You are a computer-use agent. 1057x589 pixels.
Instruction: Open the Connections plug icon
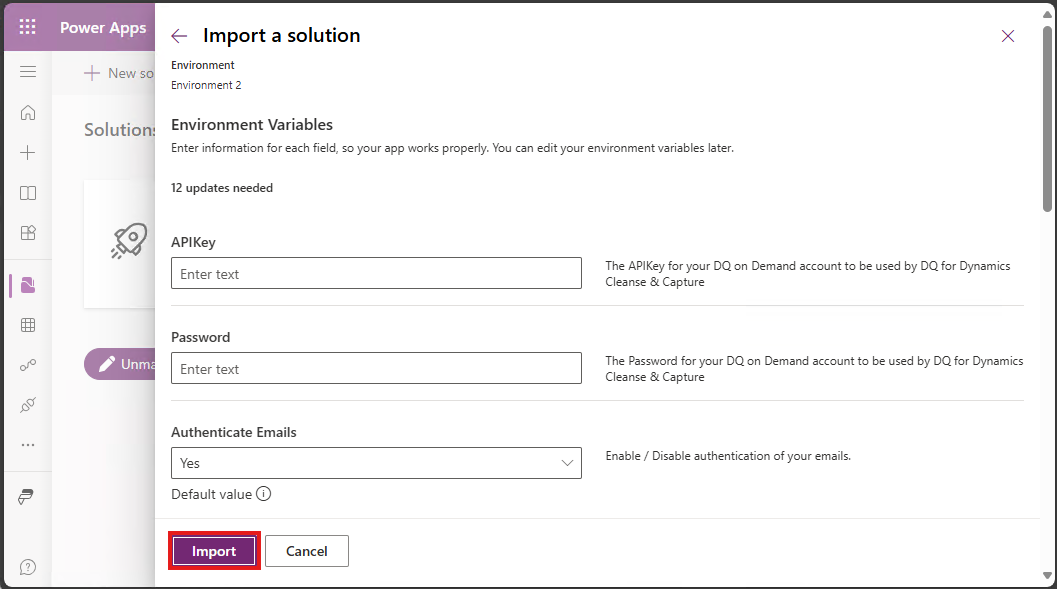pos(28,405)
